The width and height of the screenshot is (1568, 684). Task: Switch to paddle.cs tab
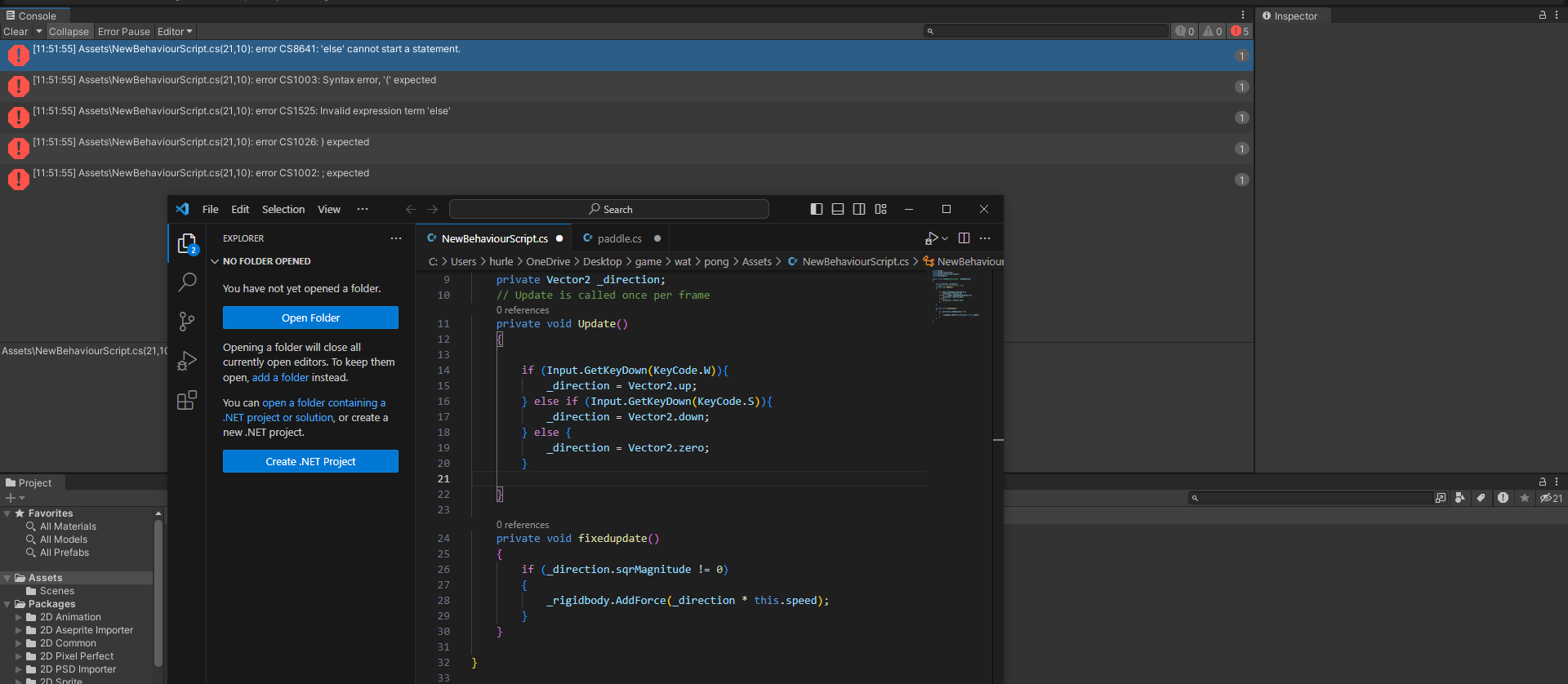(619, 238)
